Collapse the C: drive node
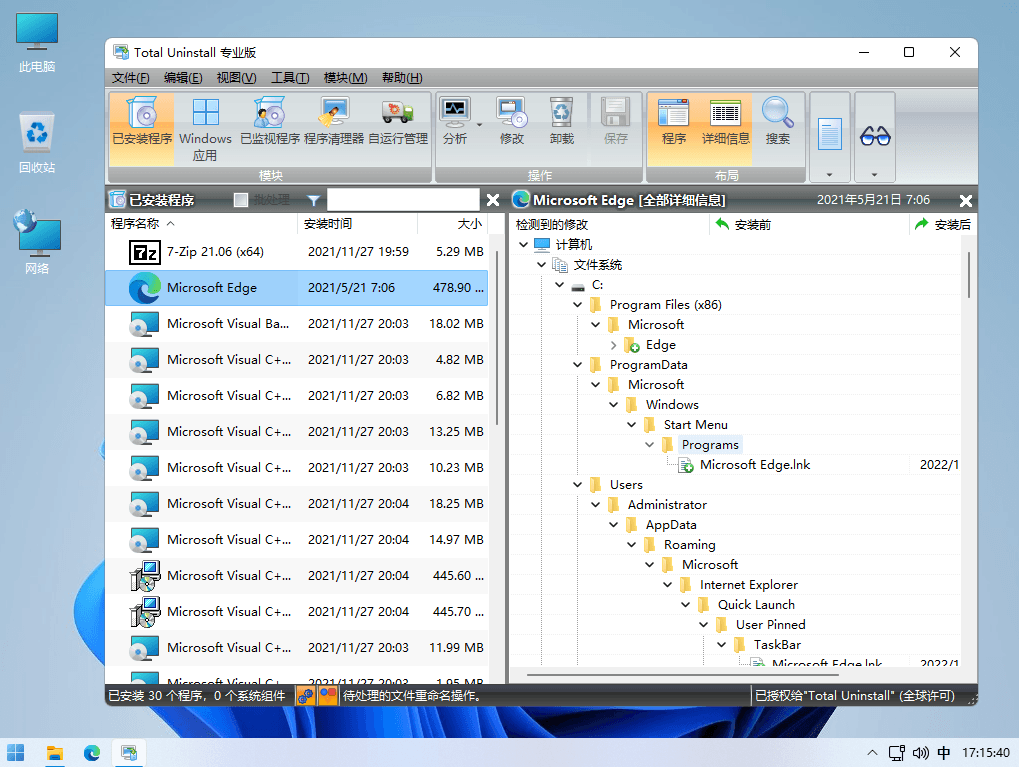1019x767 pixels. coord(560,285)
